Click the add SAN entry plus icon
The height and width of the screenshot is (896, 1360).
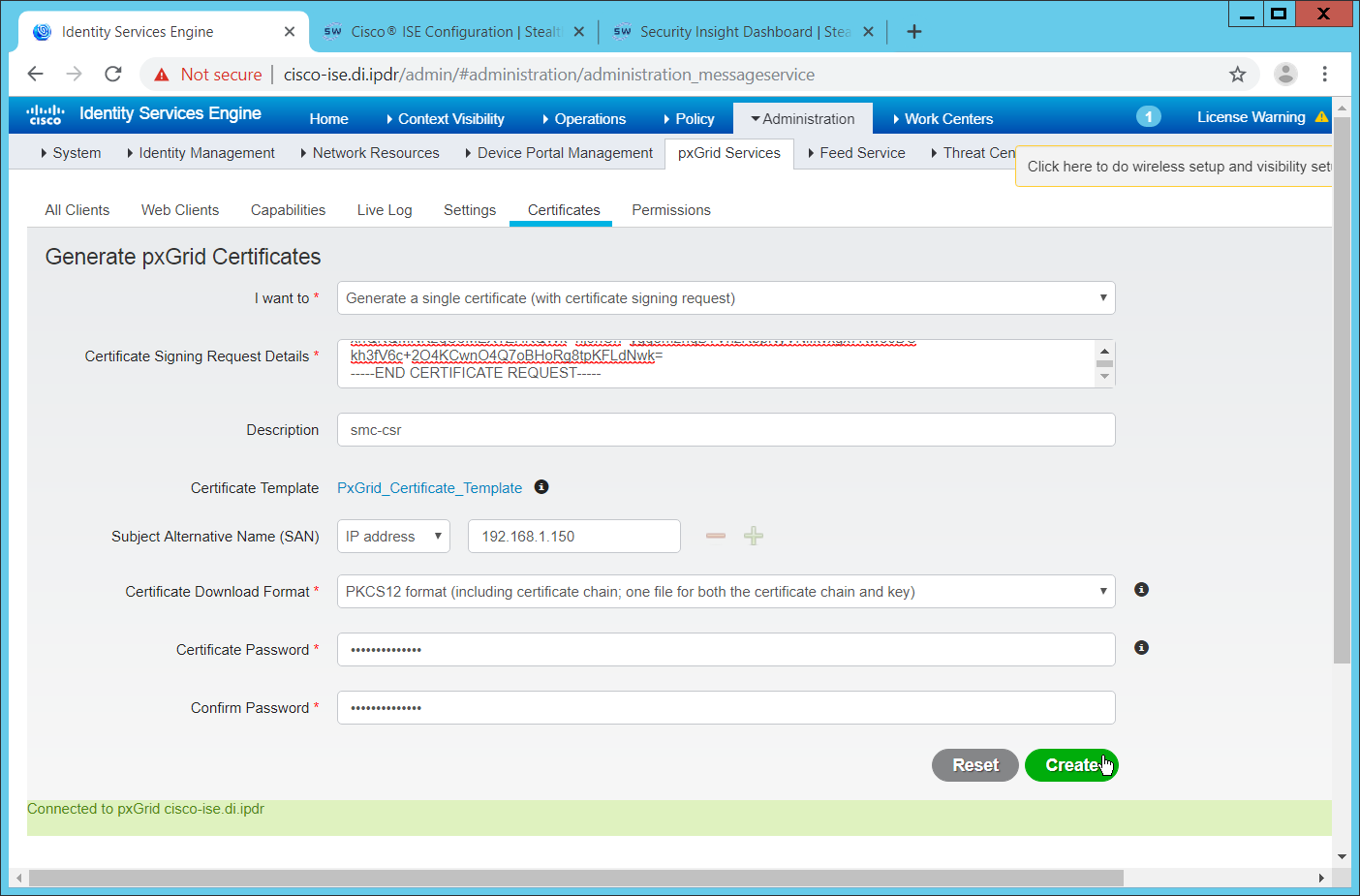pos(754,536)
